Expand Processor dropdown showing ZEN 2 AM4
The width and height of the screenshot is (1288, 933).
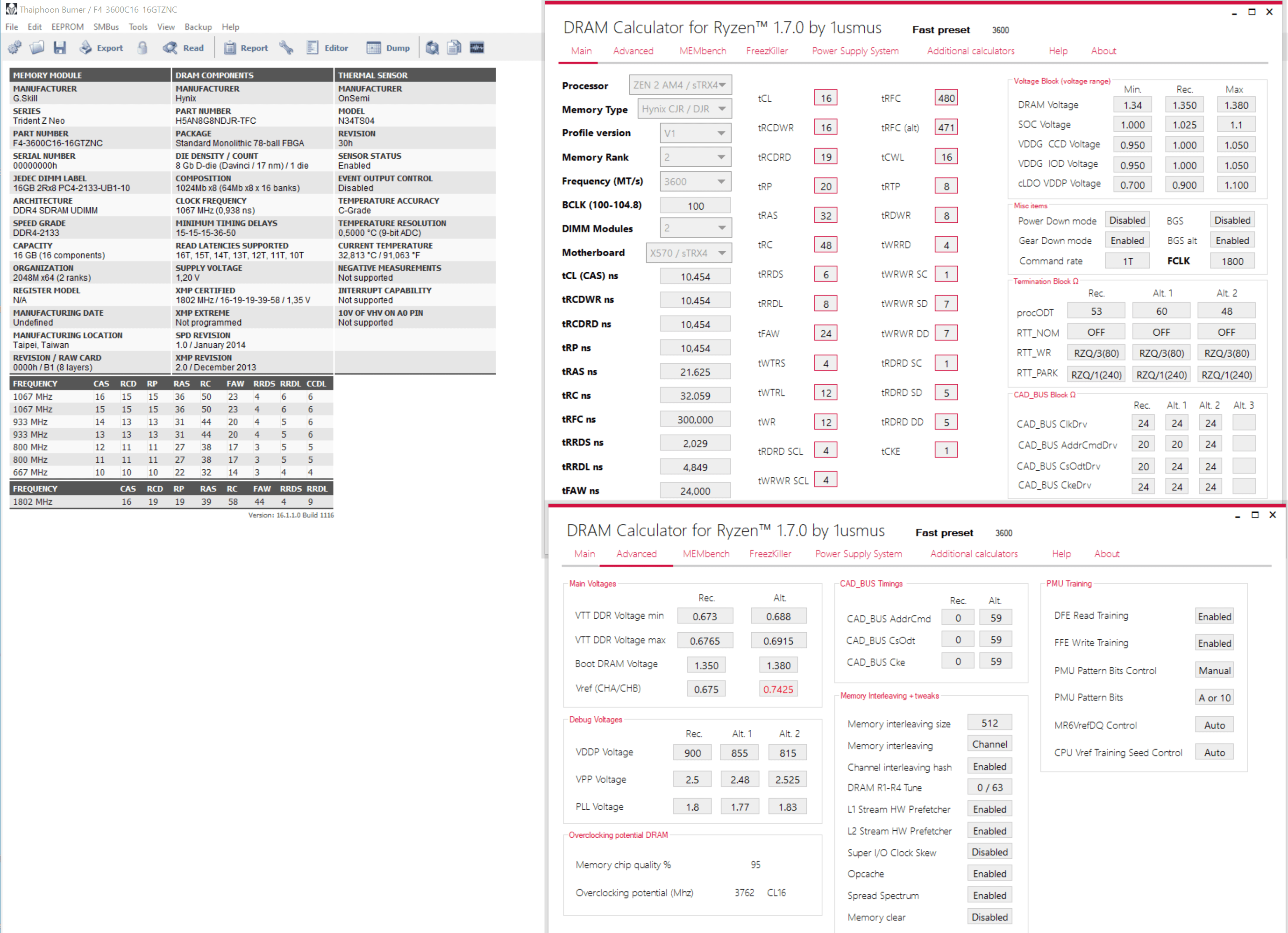tap(680, 85)
